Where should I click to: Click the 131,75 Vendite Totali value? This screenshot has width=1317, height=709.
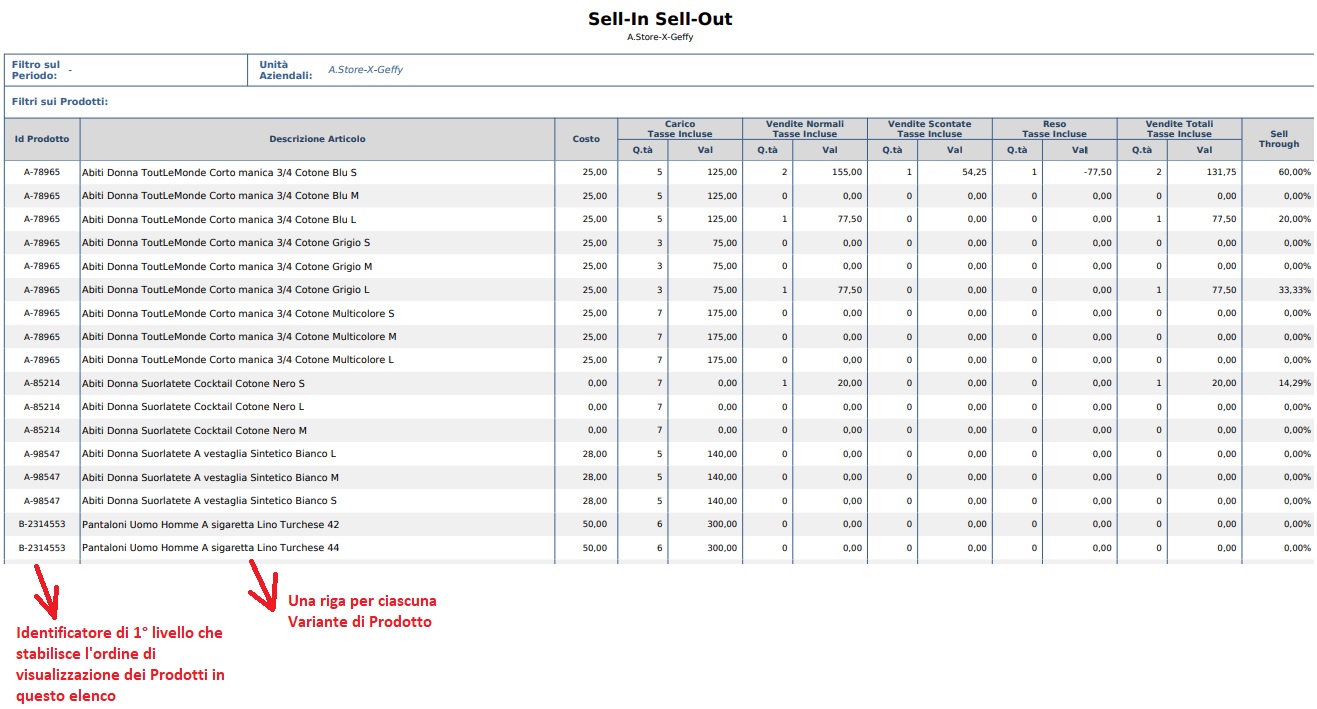tap(1221, 172)
